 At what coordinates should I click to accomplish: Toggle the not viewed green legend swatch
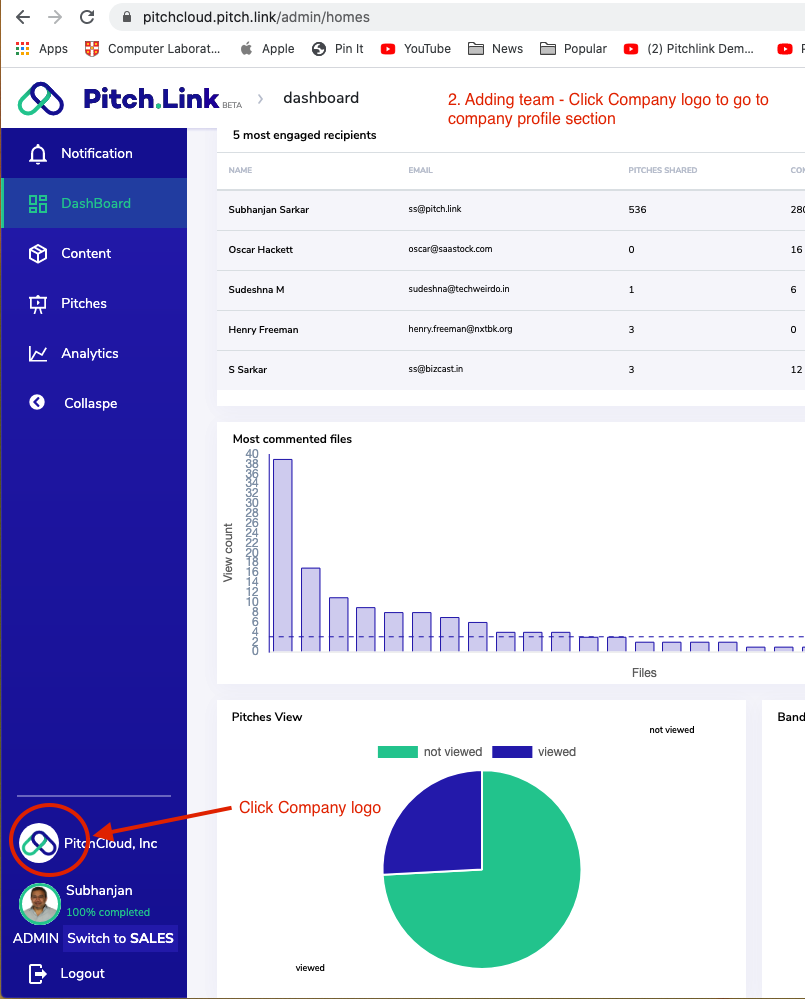pos(397,752)
